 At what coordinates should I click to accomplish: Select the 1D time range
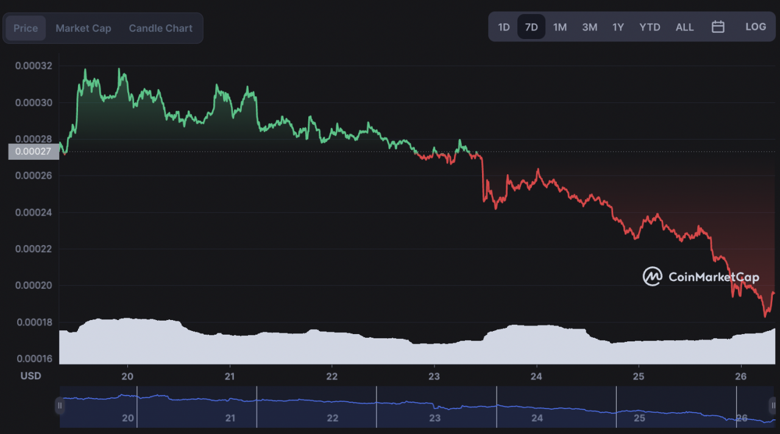(504, 27)
